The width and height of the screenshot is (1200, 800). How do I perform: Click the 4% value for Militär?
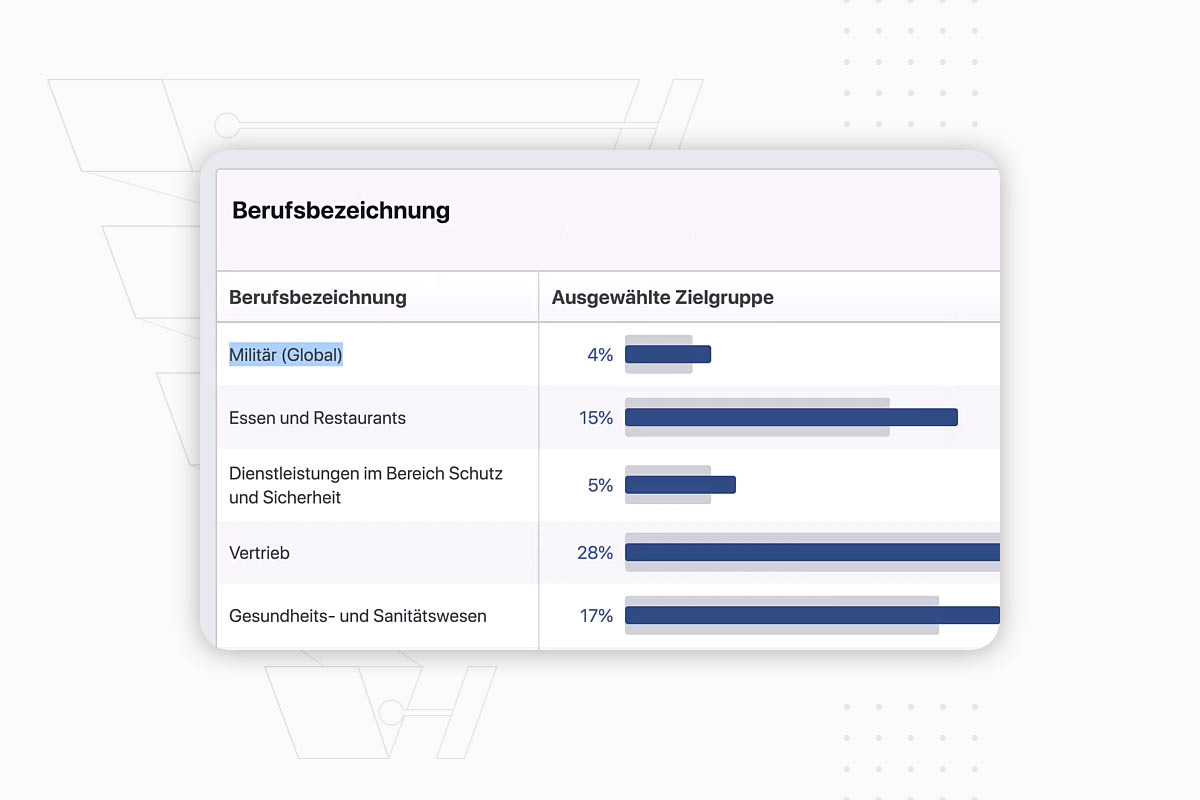[600, 354]
